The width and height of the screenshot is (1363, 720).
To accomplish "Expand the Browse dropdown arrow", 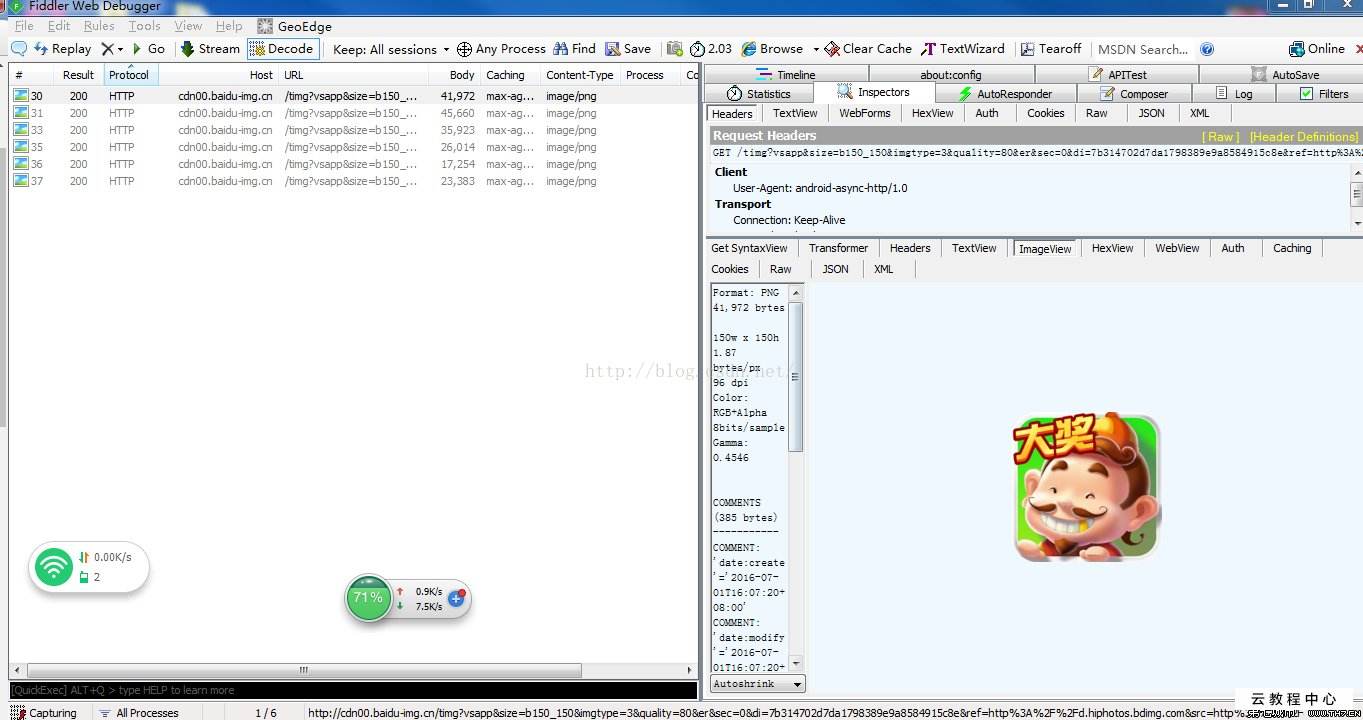I will pos(816,49).
